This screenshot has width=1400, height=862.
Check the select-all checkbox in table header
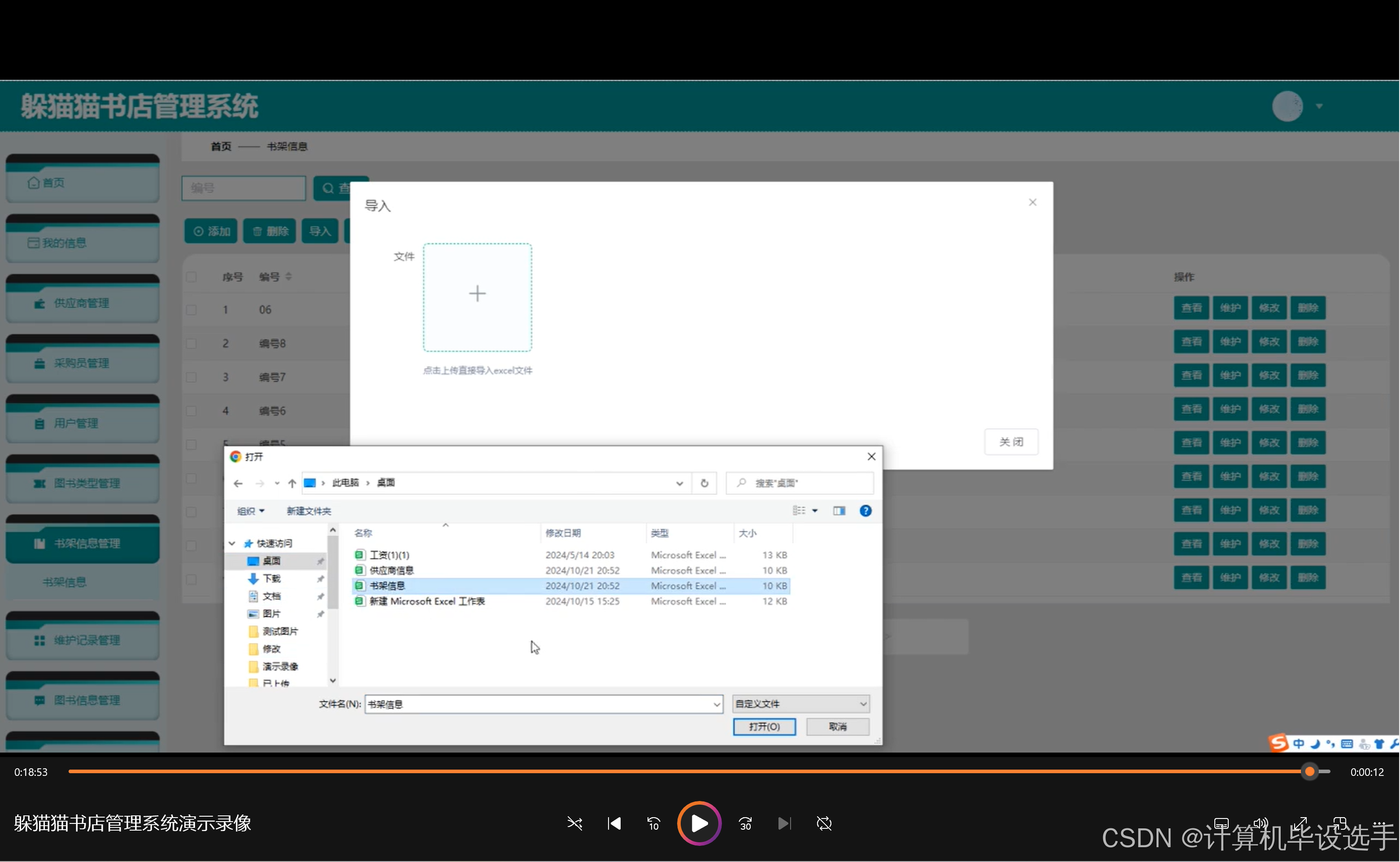[x=191, y=277]
